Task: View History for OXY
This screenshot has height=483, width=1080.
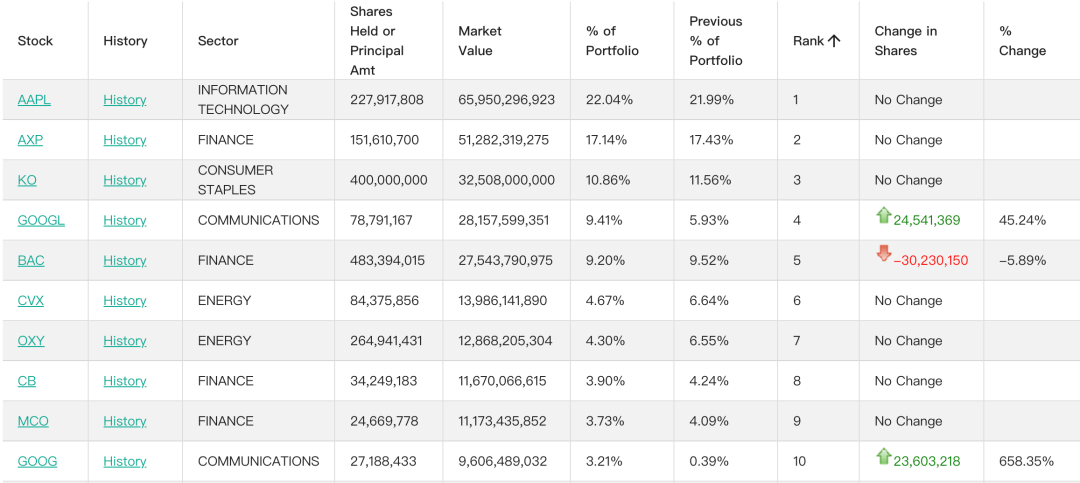Action: coord(125,340)
